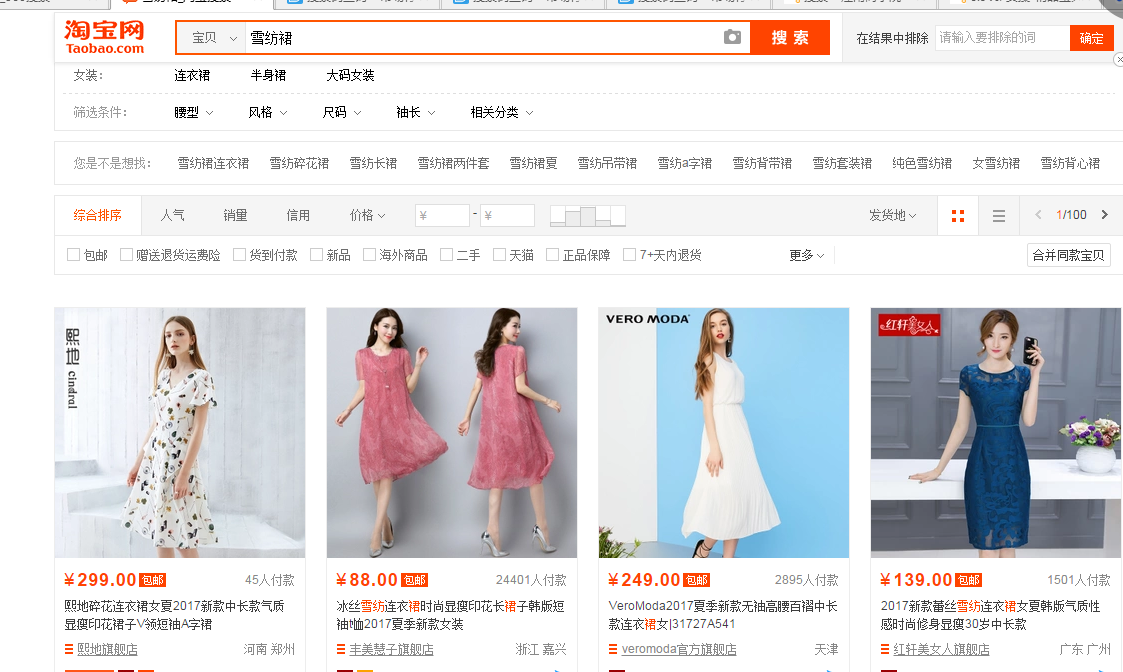The width and height of the screenshot is (1123, 672).
Task: Expand the 腰型 filter dropdown
Action: [x=194, y=113]
